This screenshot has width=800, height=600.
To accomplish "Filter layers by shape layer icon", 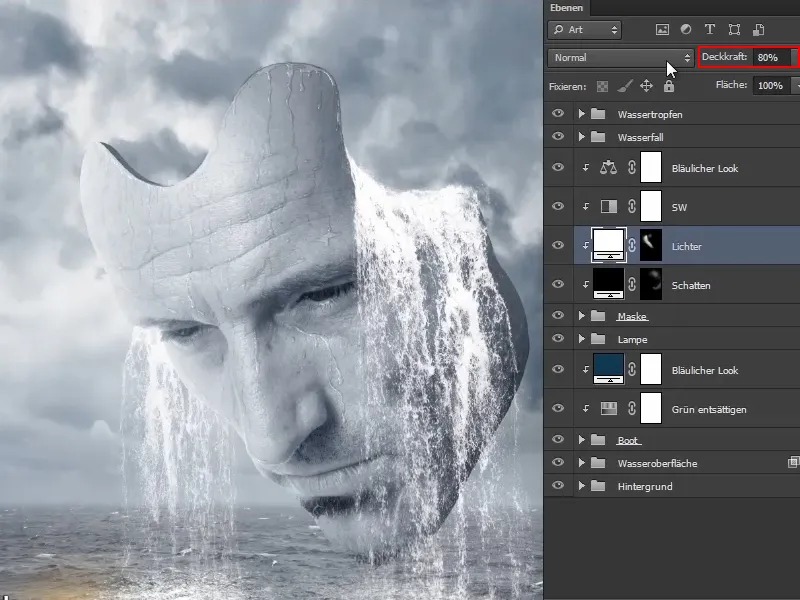I will [734, 30].
